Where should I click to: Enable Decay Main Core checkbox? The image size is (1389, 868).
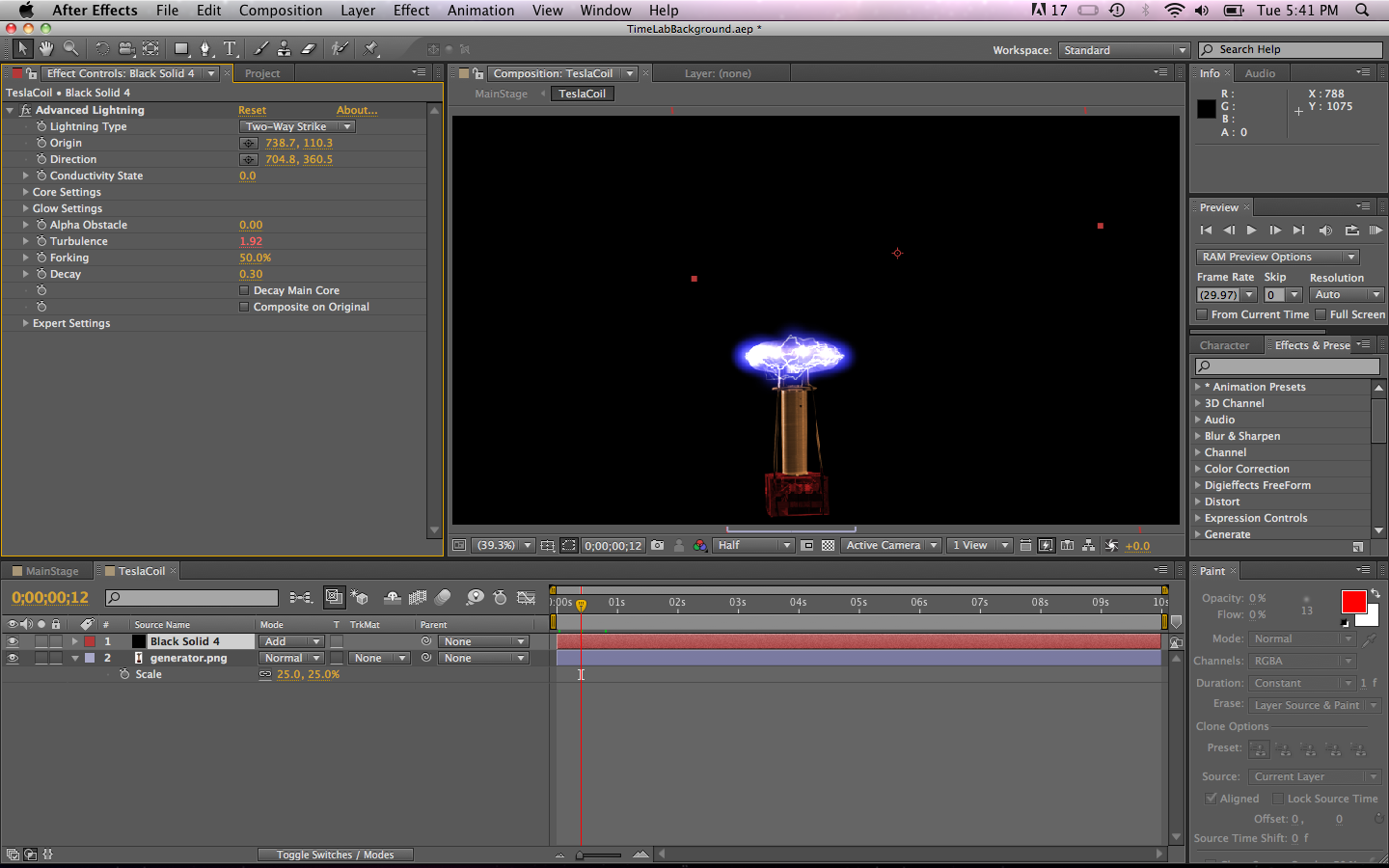point(244,290)
